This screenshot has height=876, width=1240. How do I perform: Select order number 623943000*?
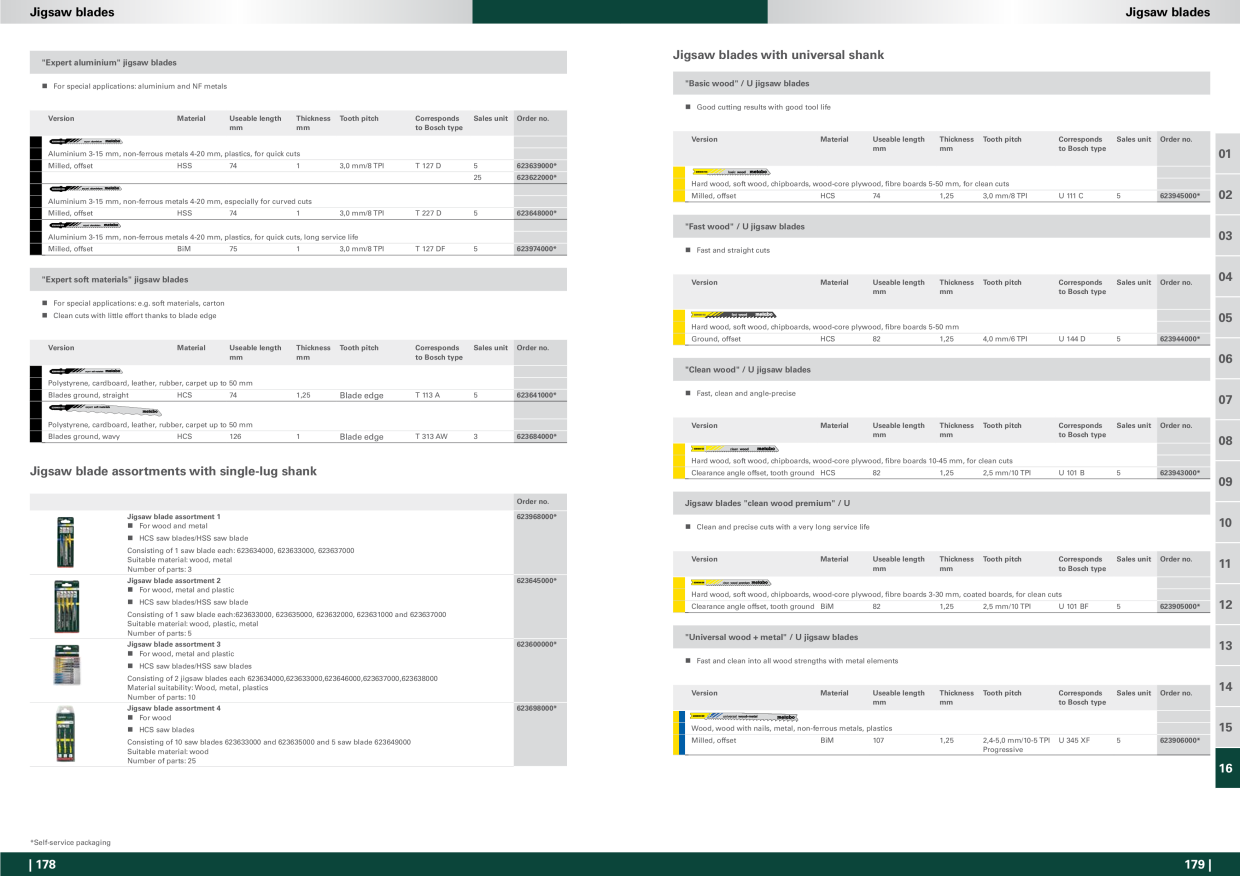tap(1179, 473)
